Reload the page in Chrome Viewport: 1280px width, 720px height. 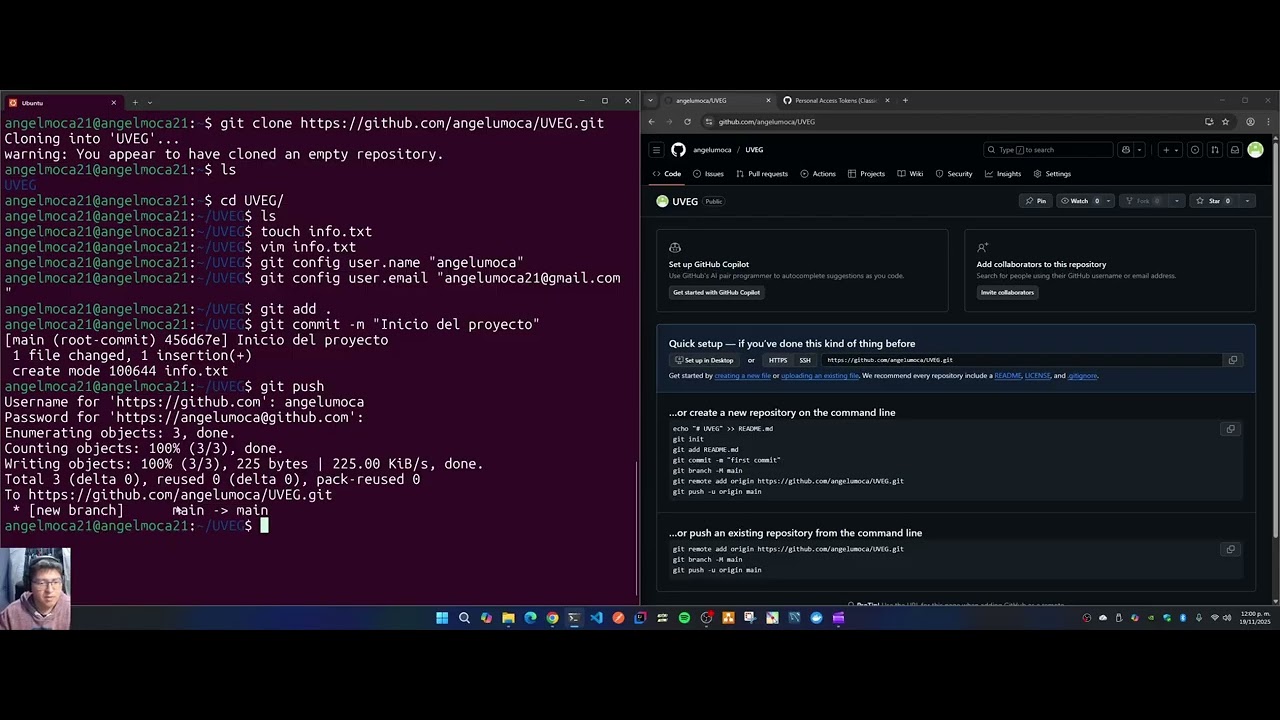tap(687, 122)
